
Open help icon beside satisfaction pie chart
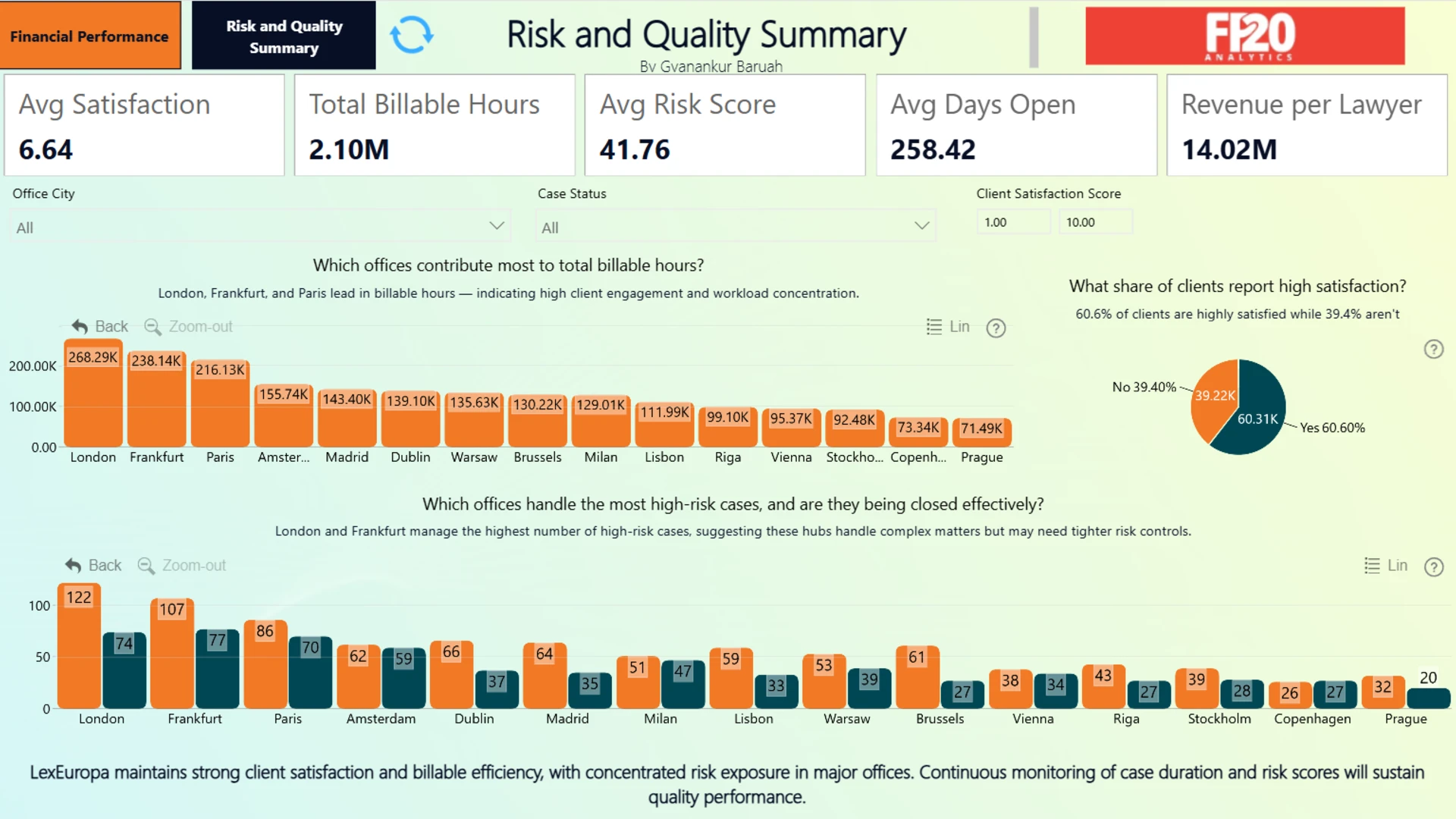(1433, 349)
